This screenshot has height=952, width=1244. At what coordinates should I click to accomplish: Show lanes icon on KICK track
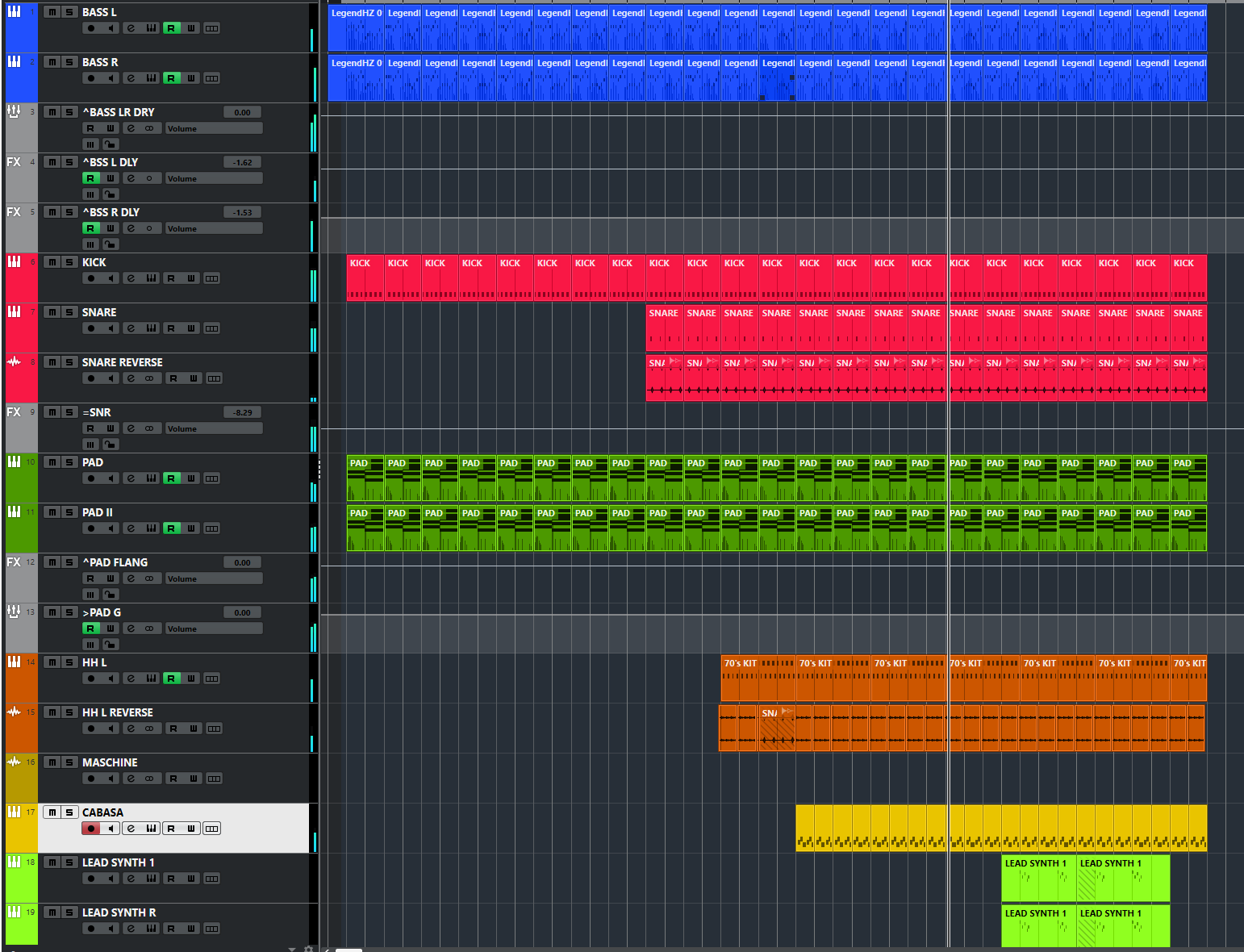211,278
